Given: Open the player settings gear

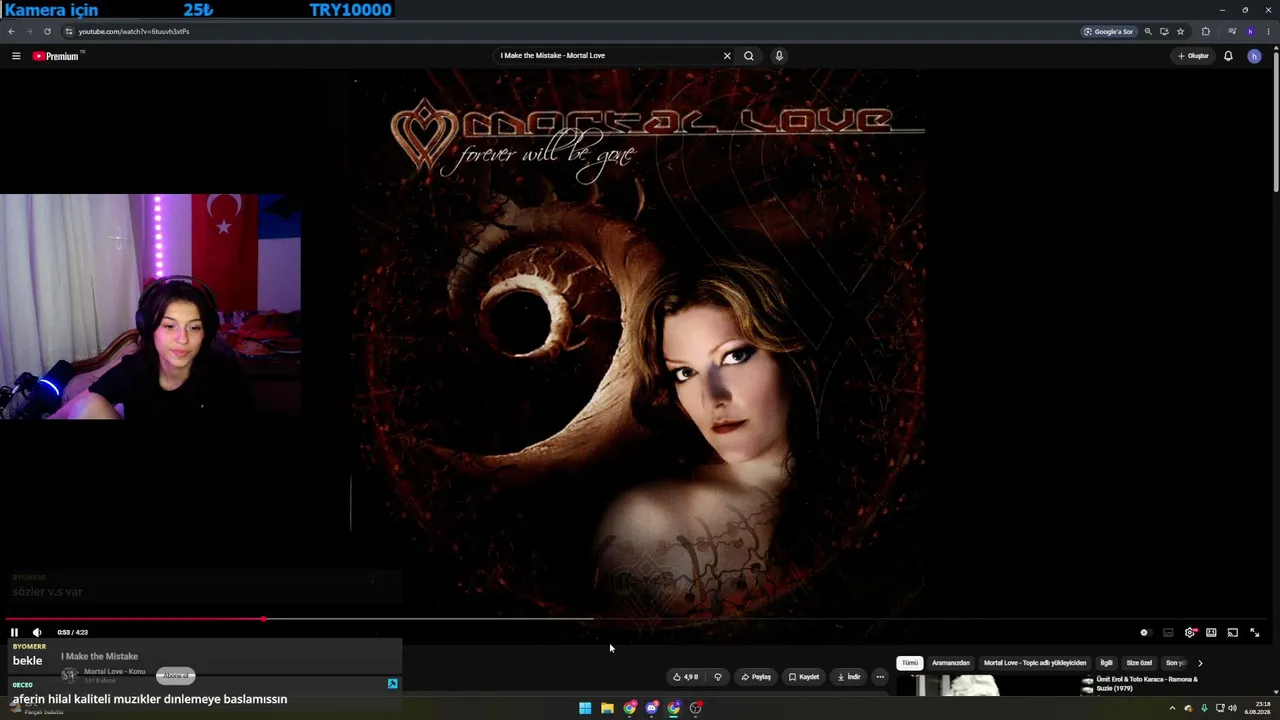Looking at the screenshot, I should click(x=1190, y=632).
